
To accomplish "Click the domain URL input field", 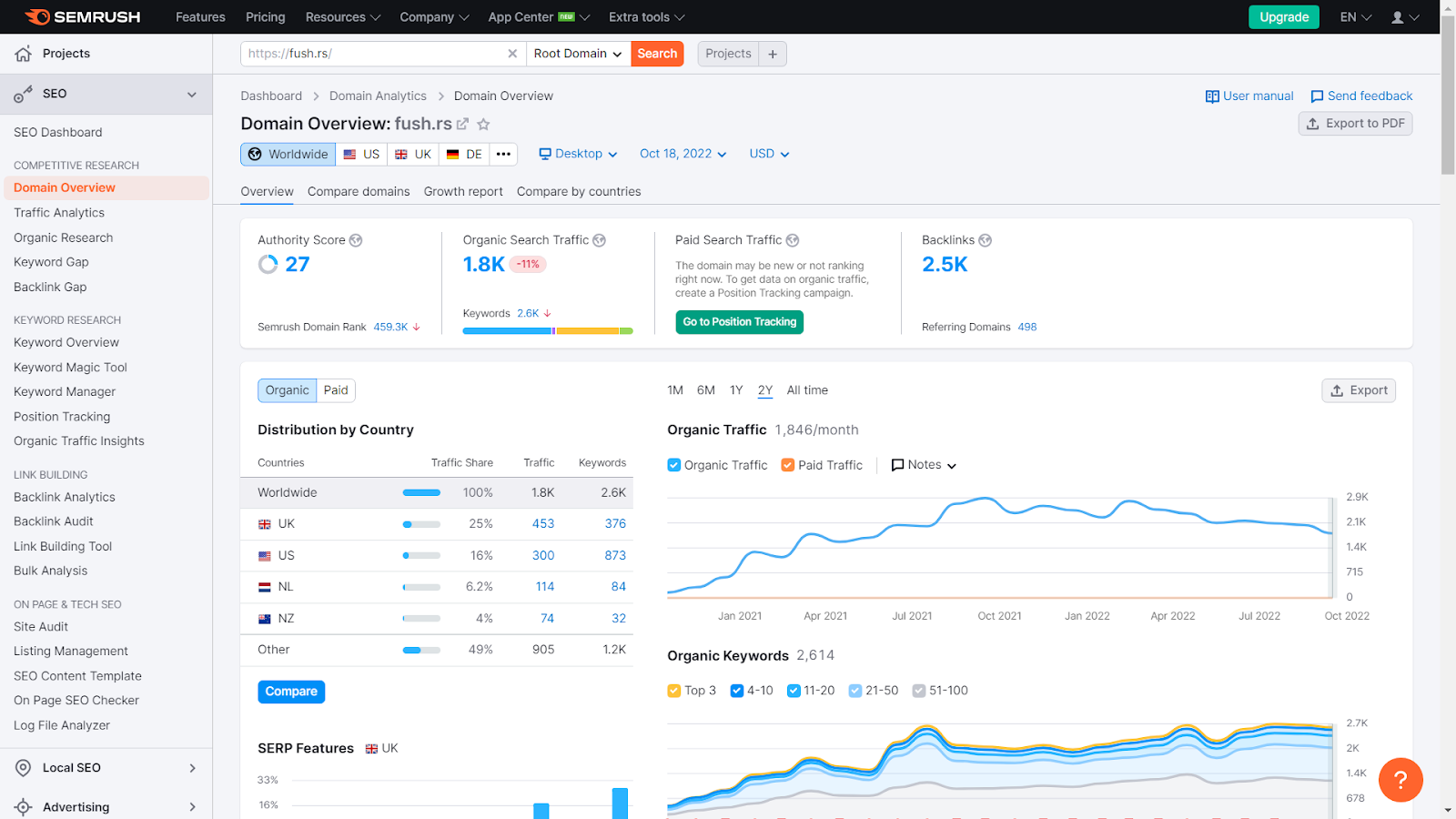I will pos(373,54).
